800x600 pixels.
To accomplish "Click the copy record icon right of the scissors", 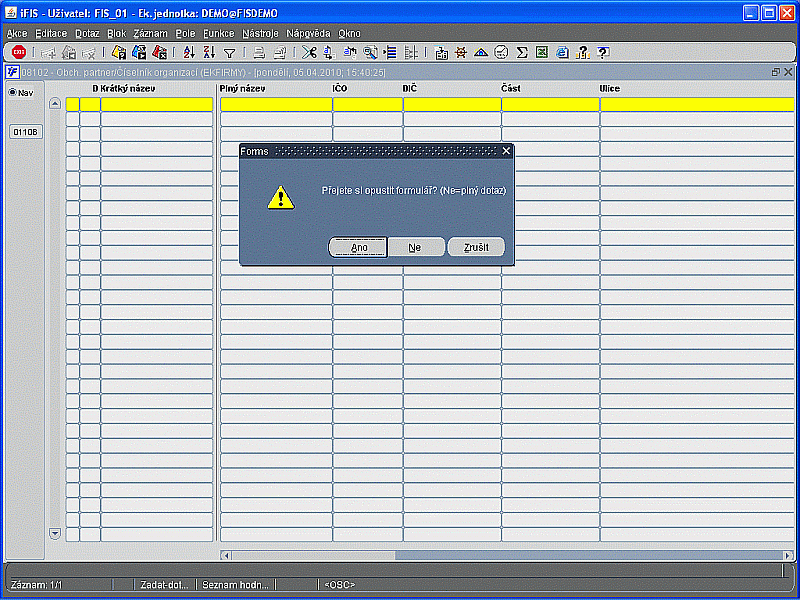I will (x=329, y=52).
